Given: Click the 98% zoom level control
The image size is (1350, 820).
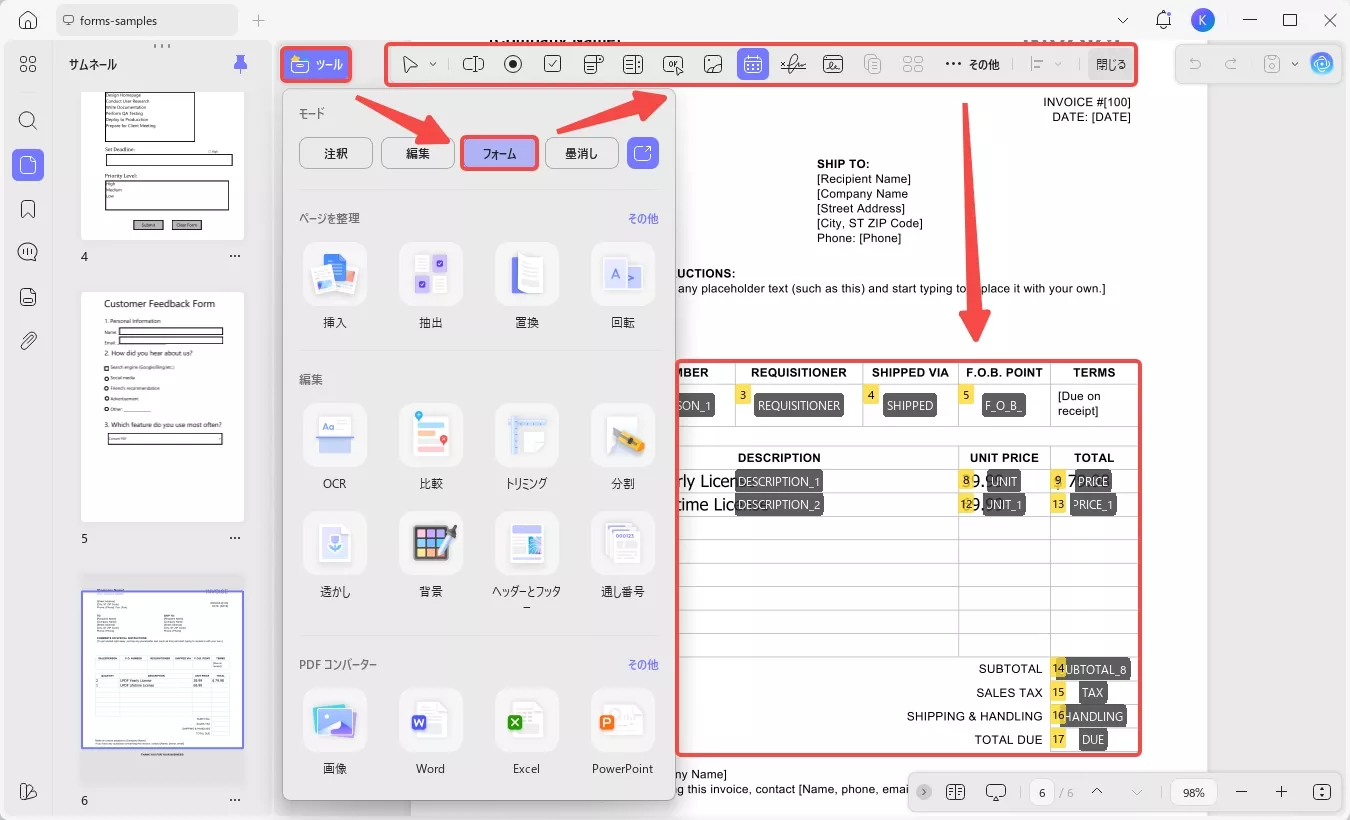Looking at the screenshot, I should coord(1192,791).
